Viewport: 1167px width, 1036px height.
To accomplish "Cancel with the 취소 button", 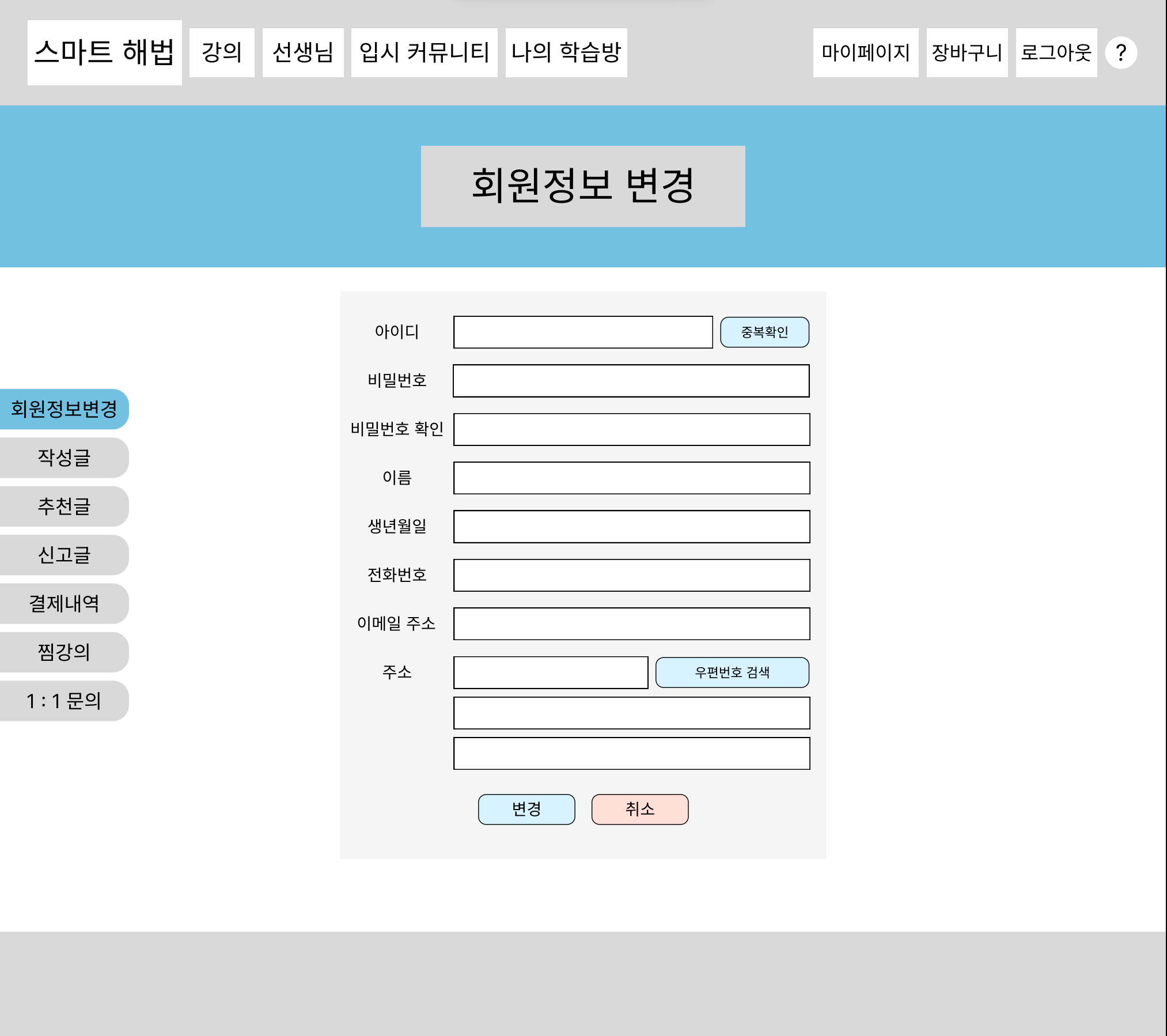I will click(639, 809).
